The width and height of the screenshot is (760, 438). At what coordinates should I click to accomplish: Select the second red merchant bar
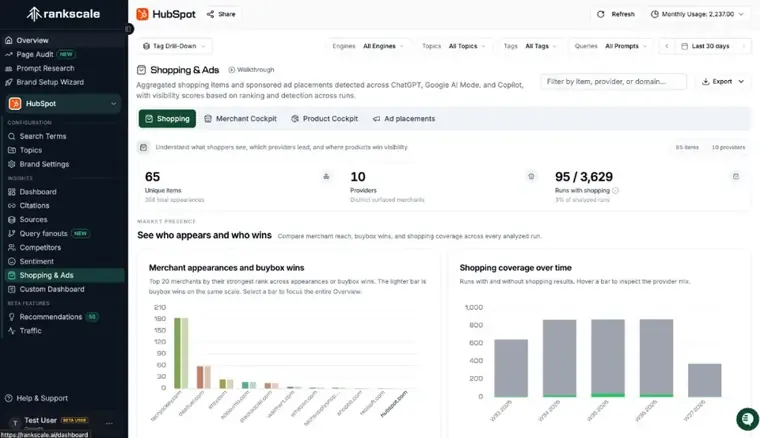pyautogui.click(x=200, y=377)
